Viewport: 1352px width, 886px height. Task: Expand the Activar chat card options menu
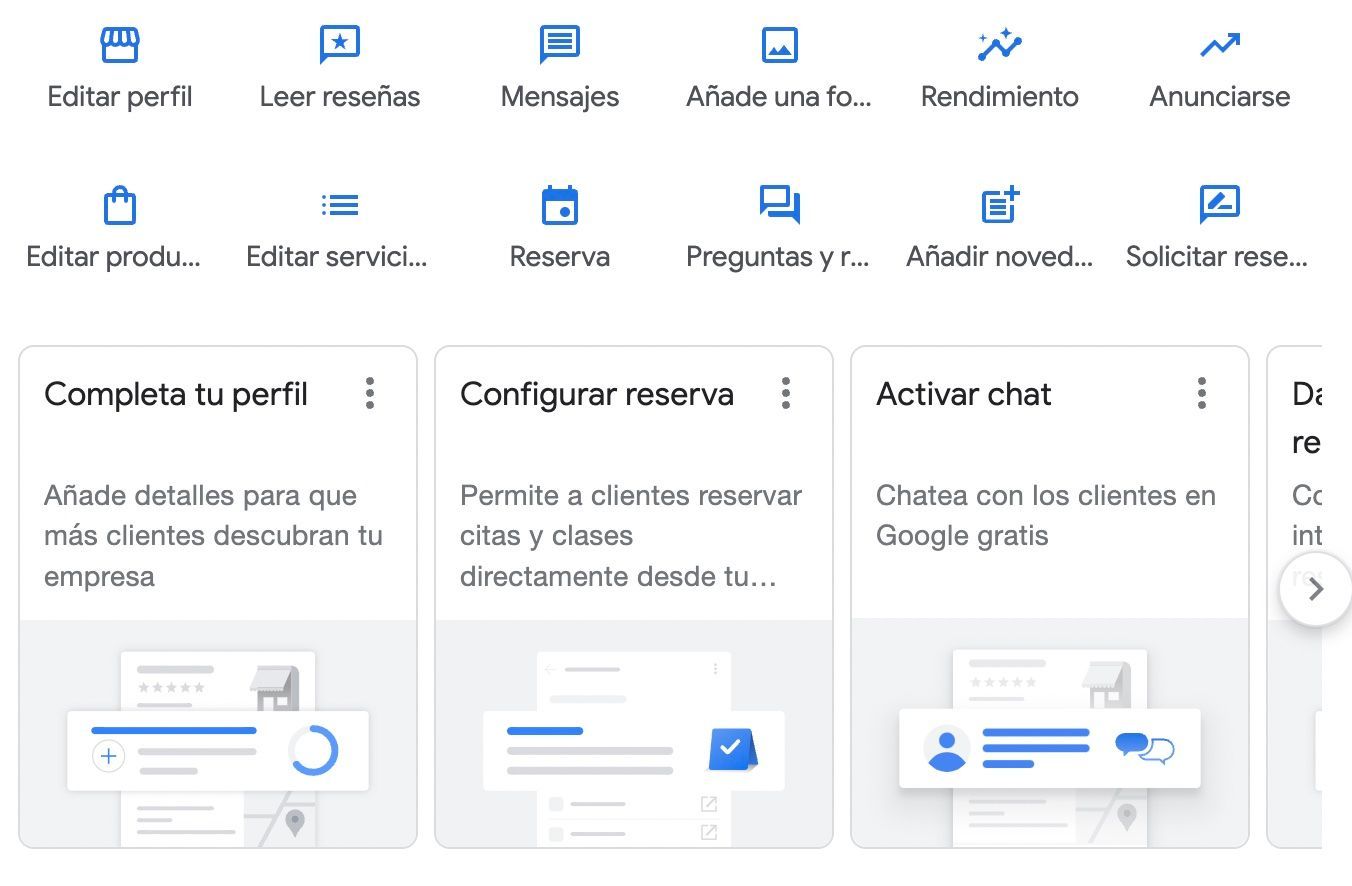point(1202,394)
